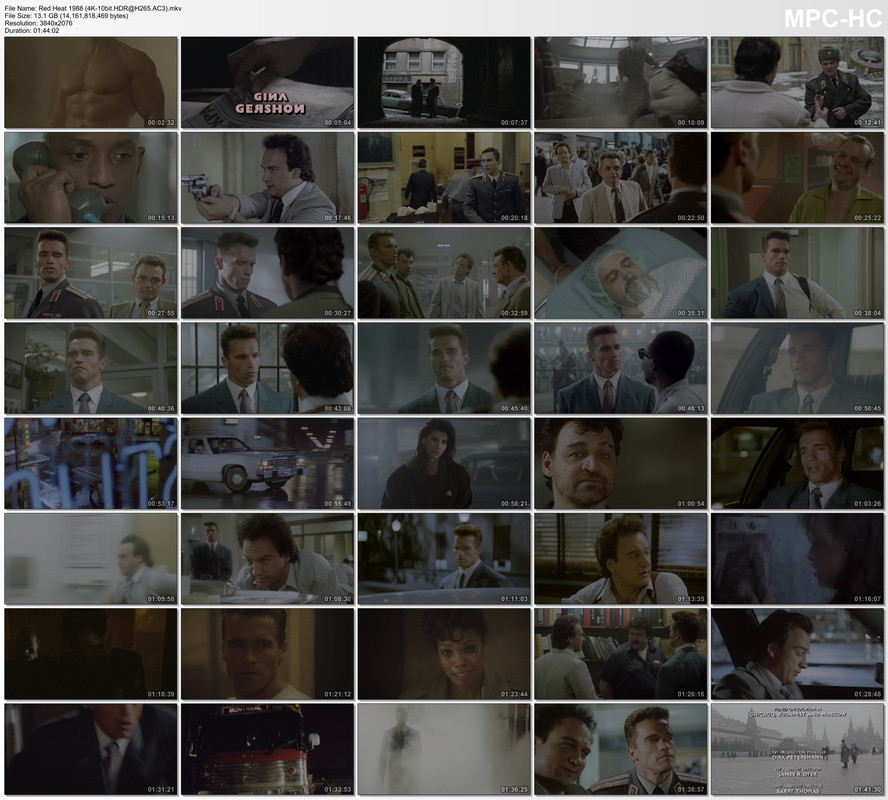Open the thumbnail stamped 00:27:55
Image resolution: width=888 pixels, height=800 pixels.
point(91,273)
